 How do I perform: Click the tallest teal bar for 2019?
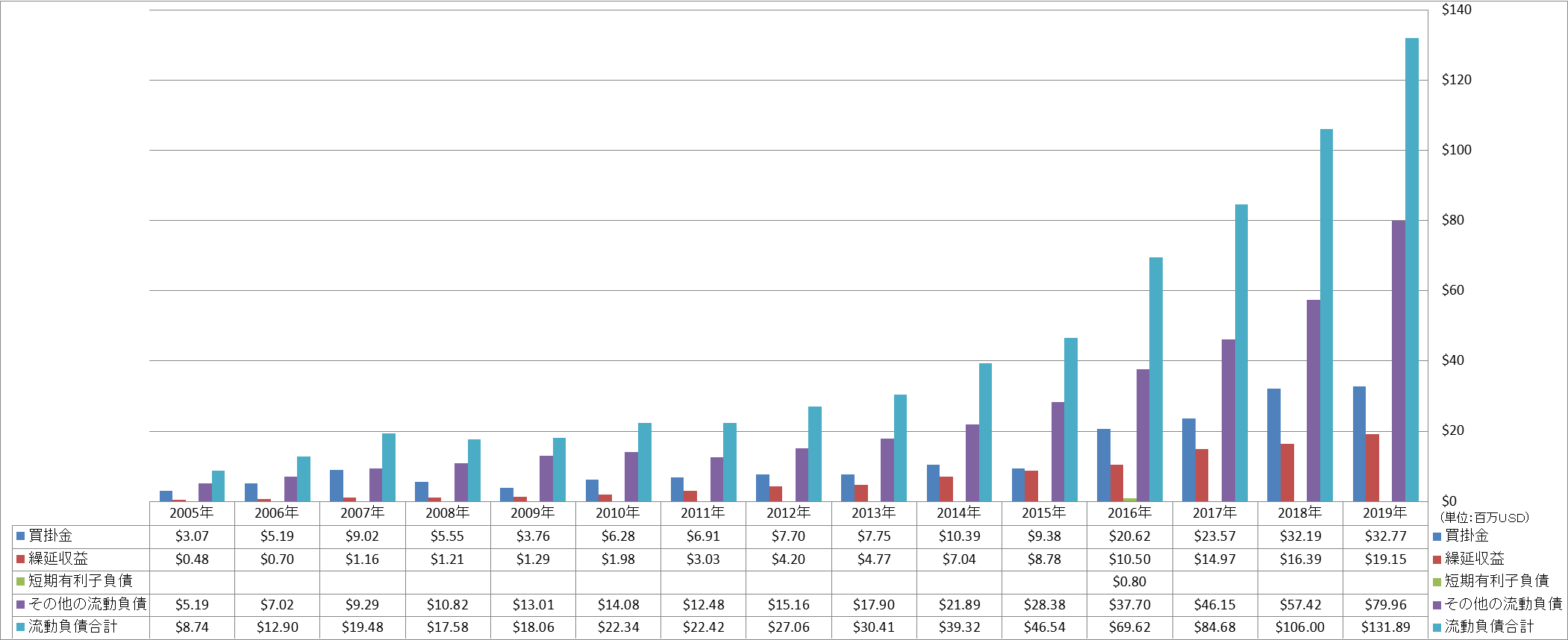click(1412, 269)
